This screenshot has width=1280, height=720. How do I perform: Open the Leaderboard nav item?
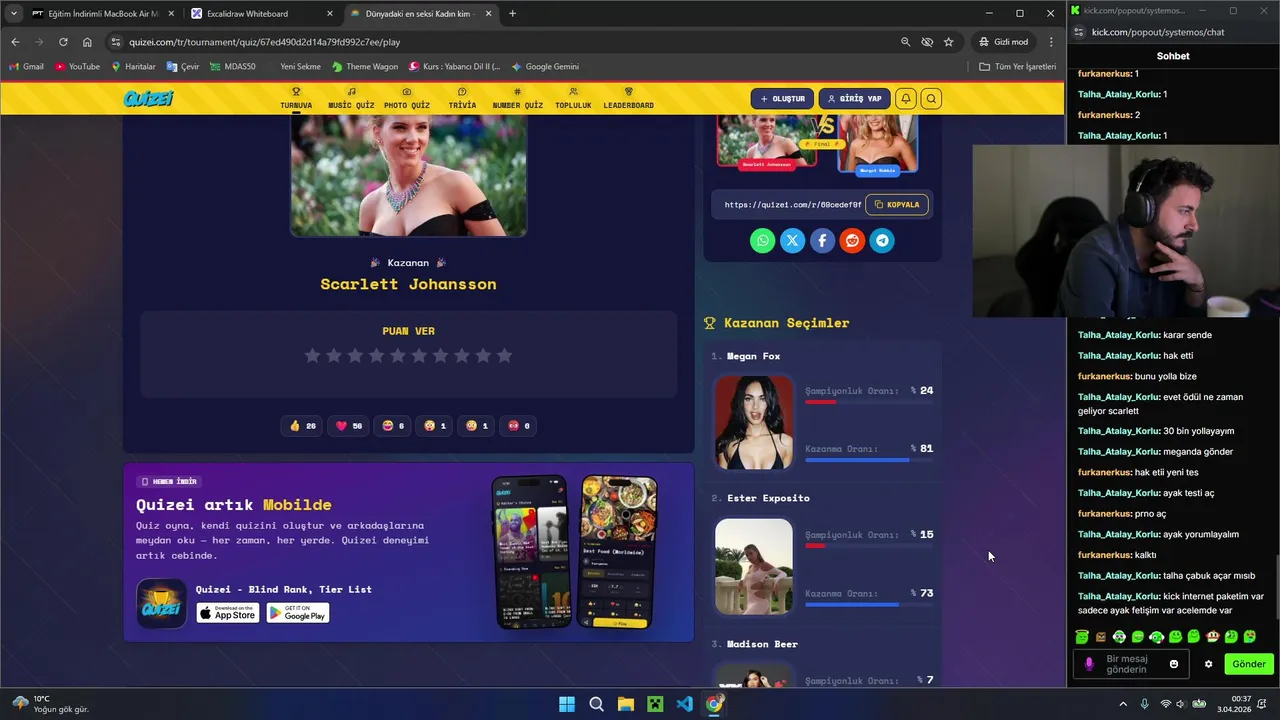click(x=629, y=99)
